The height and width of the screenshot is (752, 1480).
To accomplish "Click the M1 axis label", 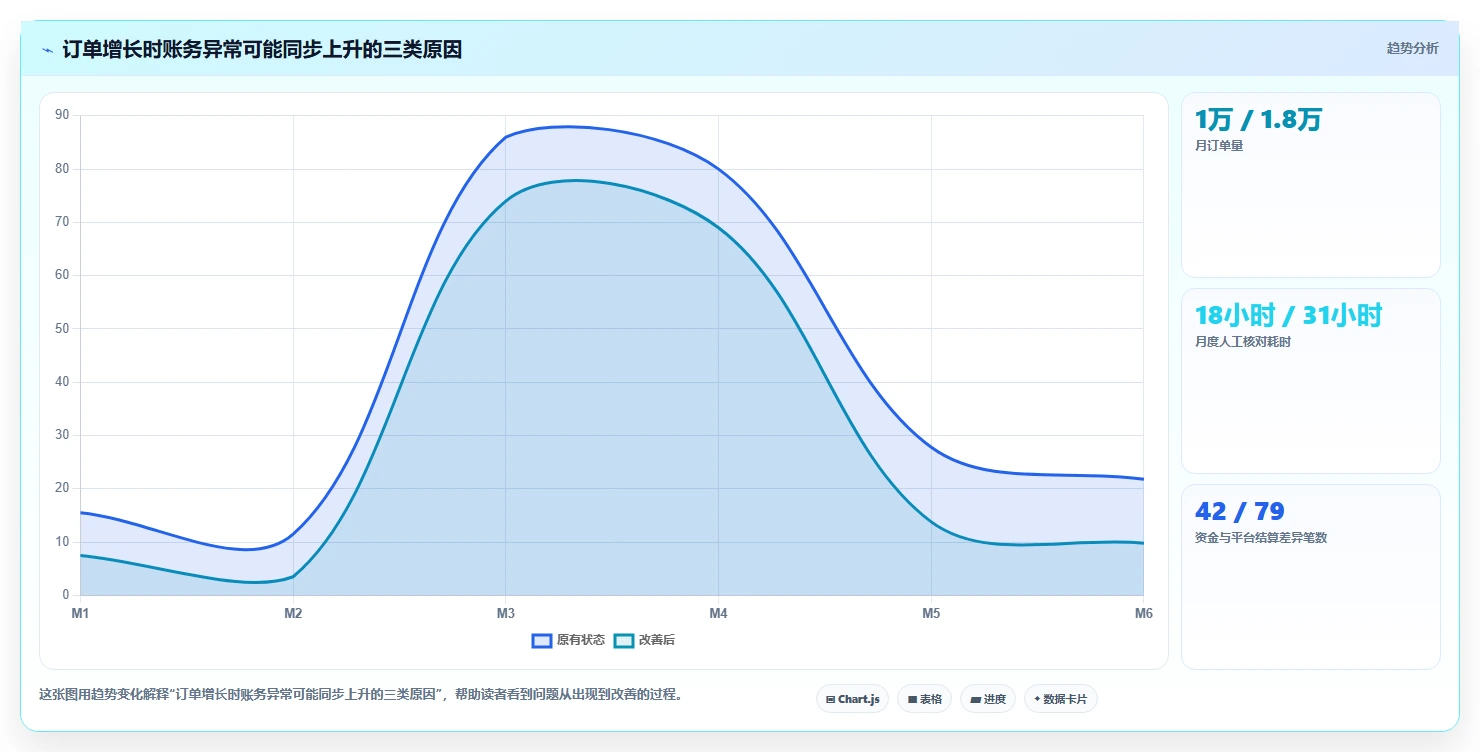I will click(x=80, y=613).
